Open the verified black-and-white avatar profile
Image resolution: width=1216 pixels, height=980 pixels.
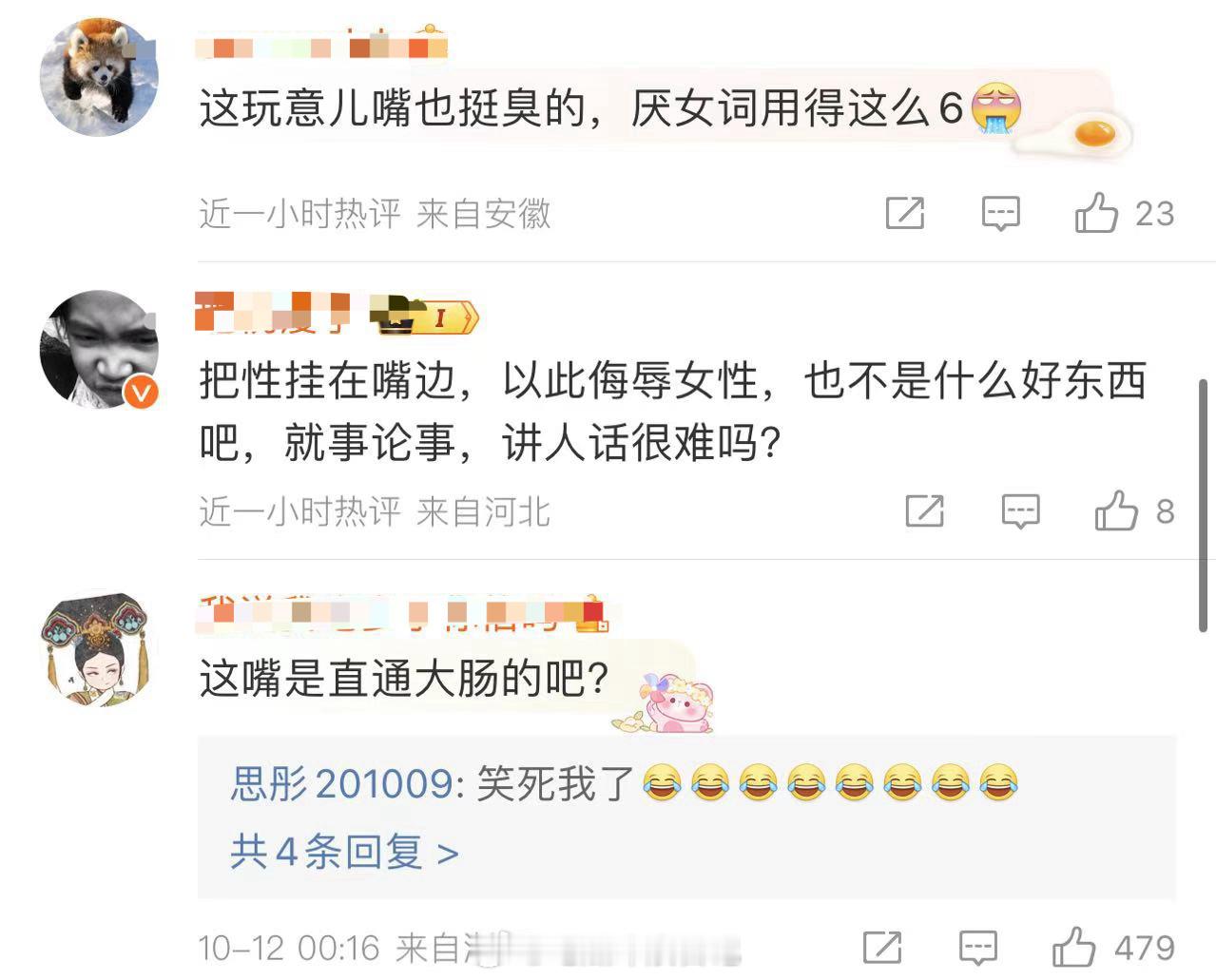coord(99,350)
